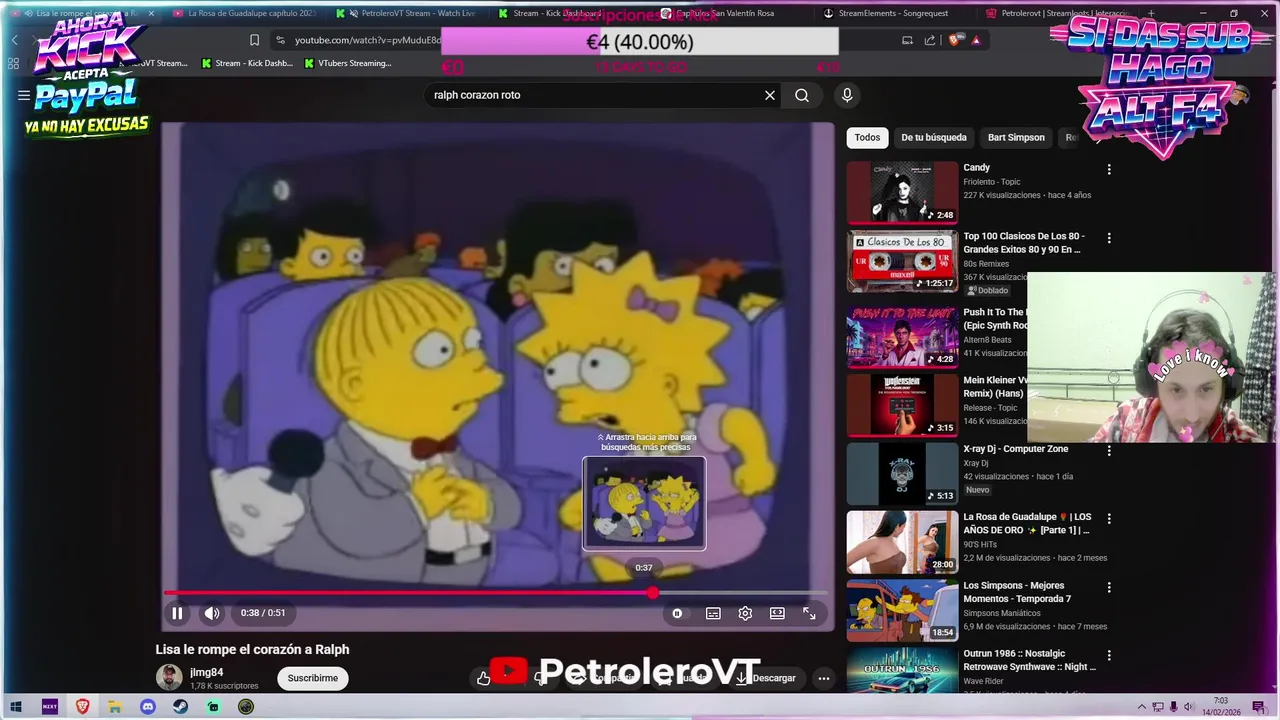Click 'Suscribirme' button
1280x720 pixels.
tap(312, 678)
